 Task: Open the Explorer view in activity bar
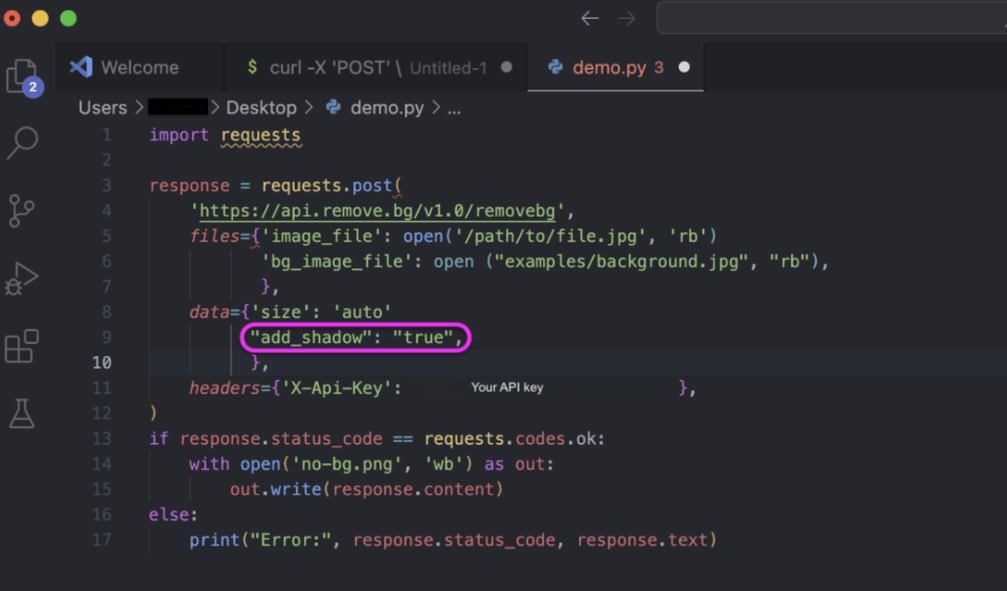22,76
